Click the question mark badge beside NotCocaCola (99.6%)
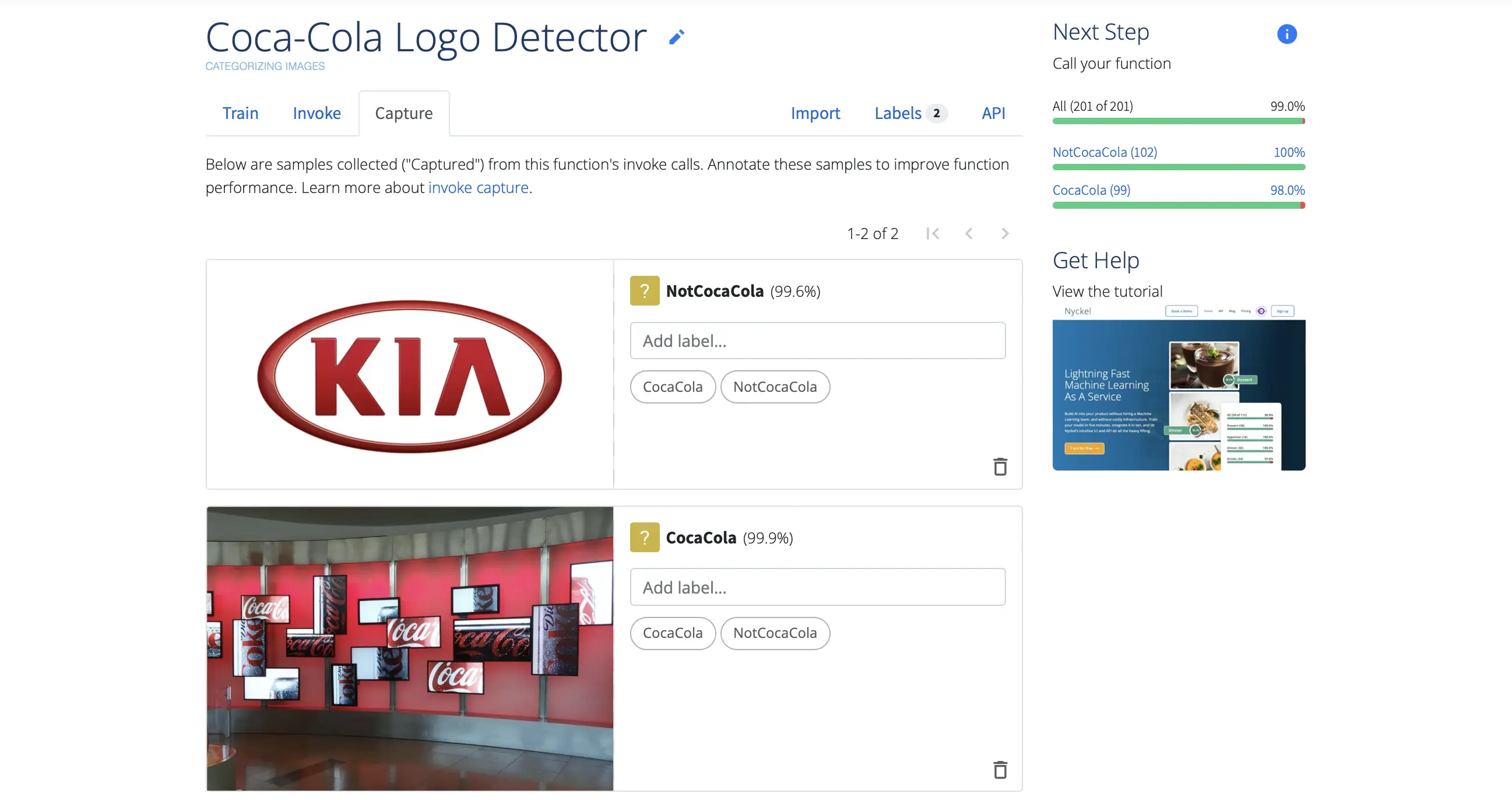This screenshot has width=1512, height=800. [x=645, y=291]
